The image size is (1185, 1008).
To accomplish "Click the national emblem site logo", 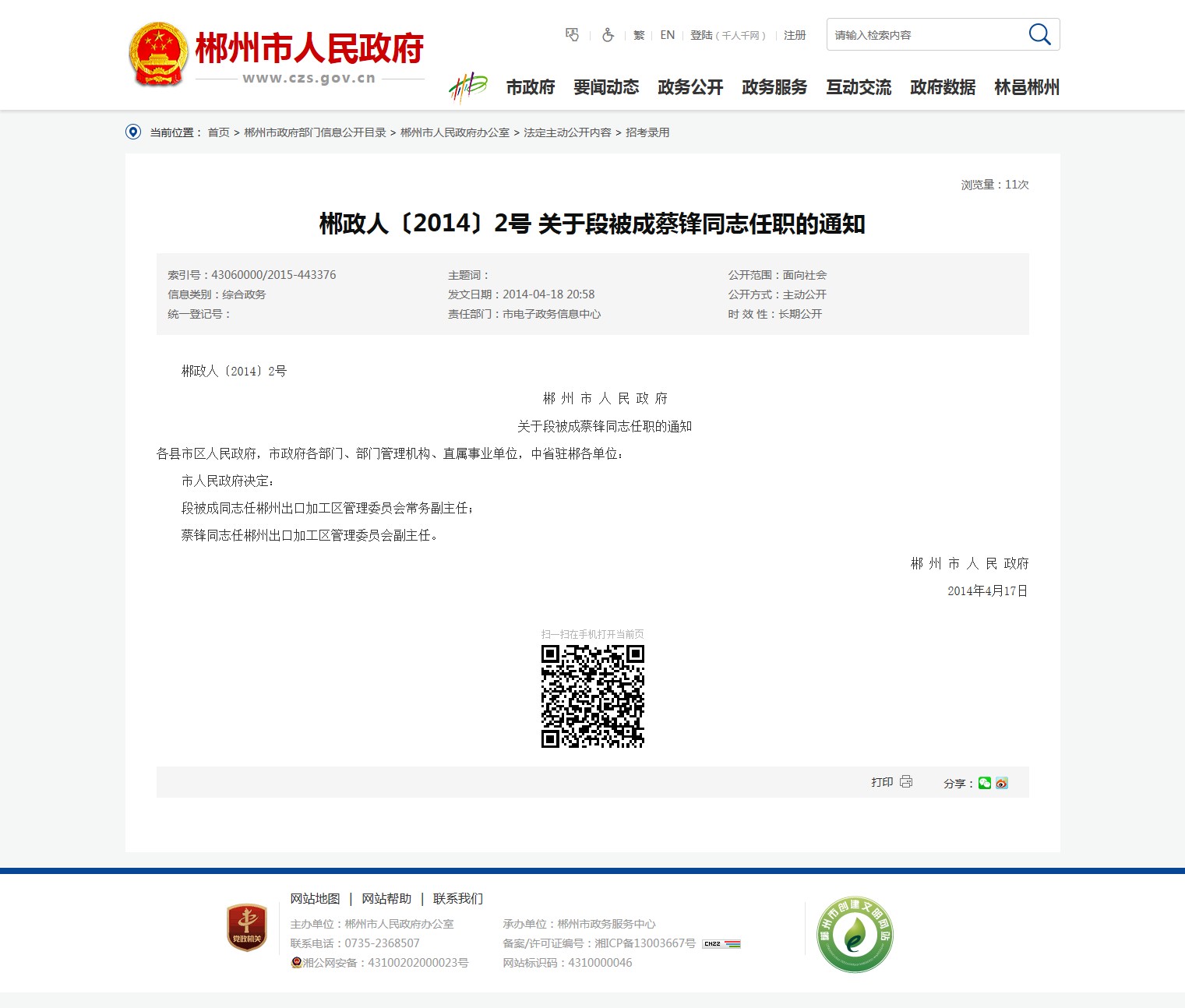I will coord(158,54).
